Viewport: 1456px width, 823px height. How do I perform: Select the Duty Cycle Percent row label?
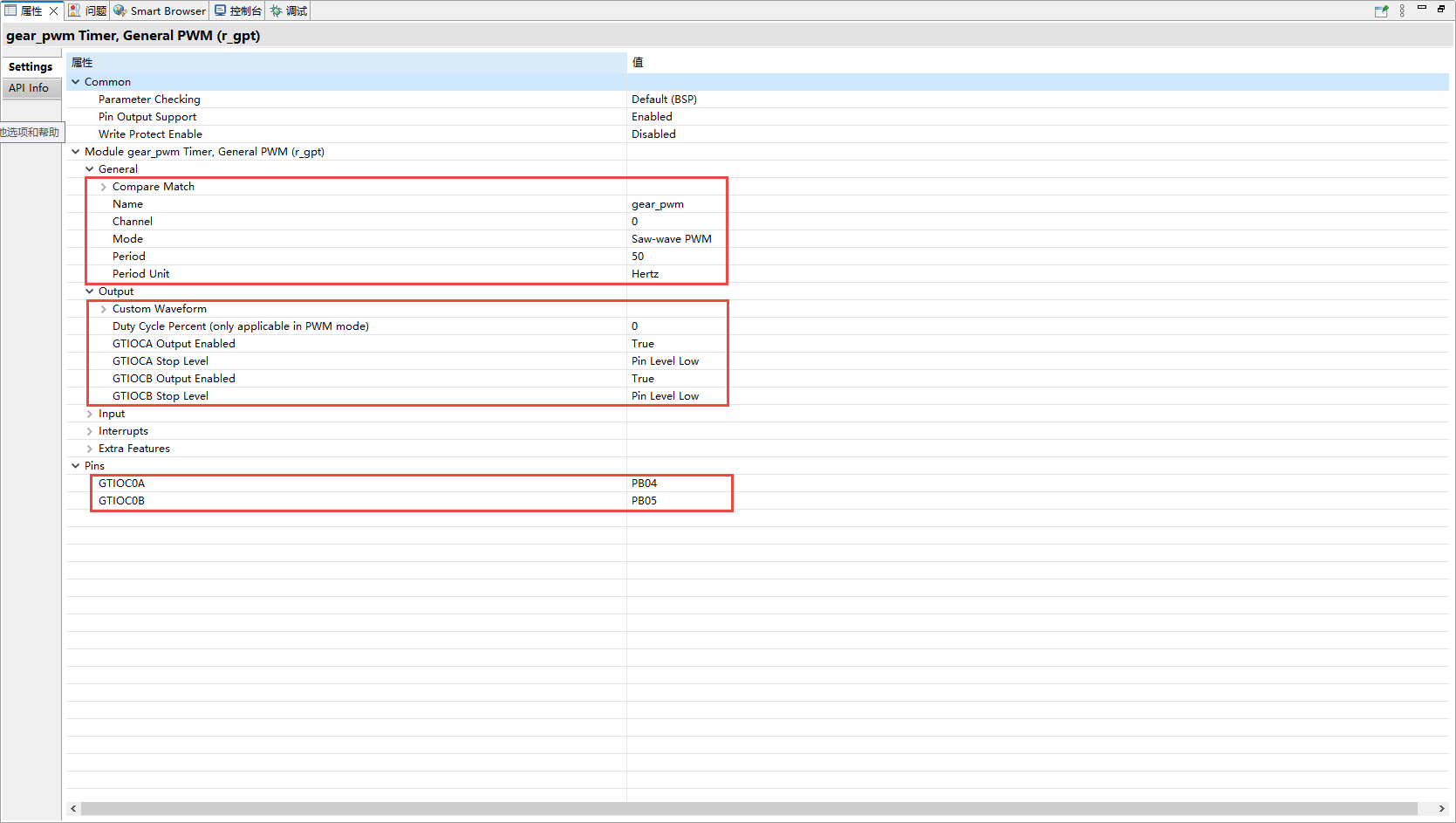click(241, 326)
